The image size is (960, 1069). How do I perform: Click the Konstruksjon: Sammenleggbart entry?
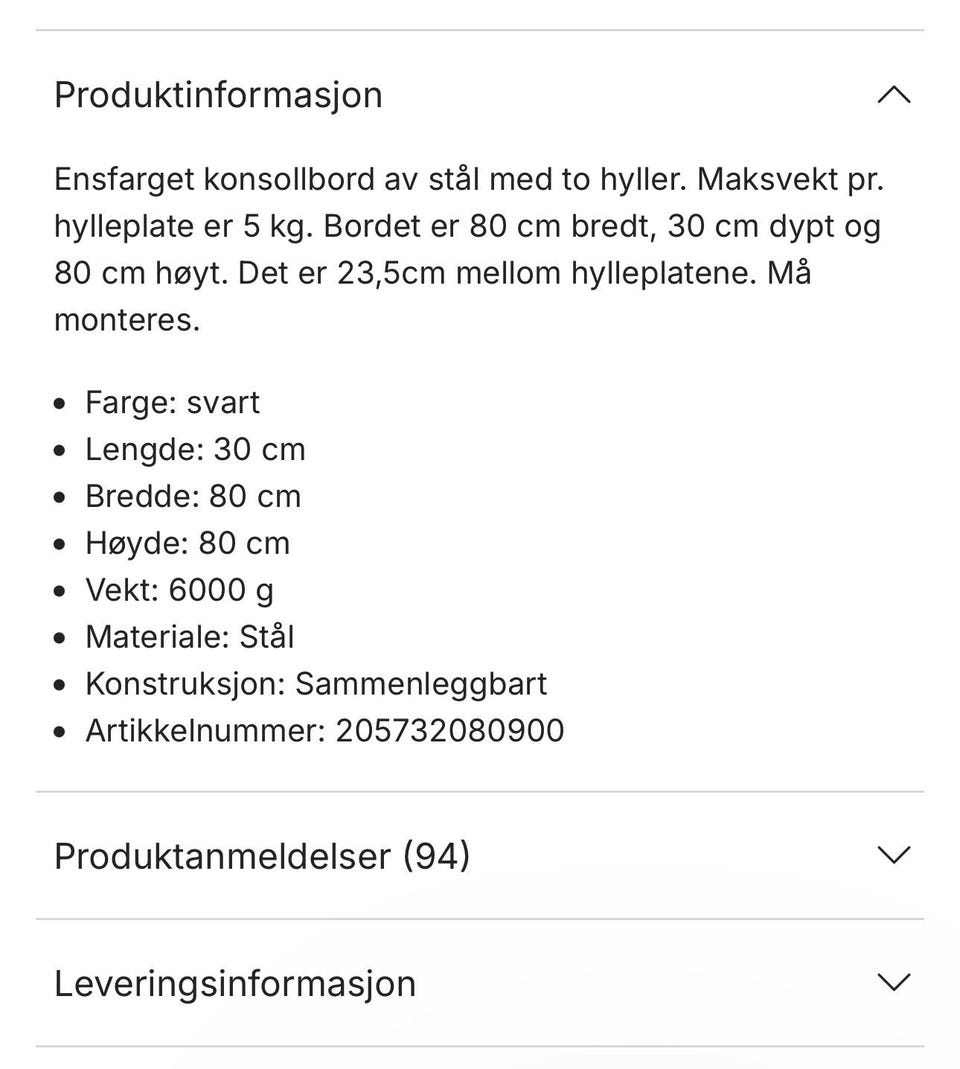pos(316,684)
